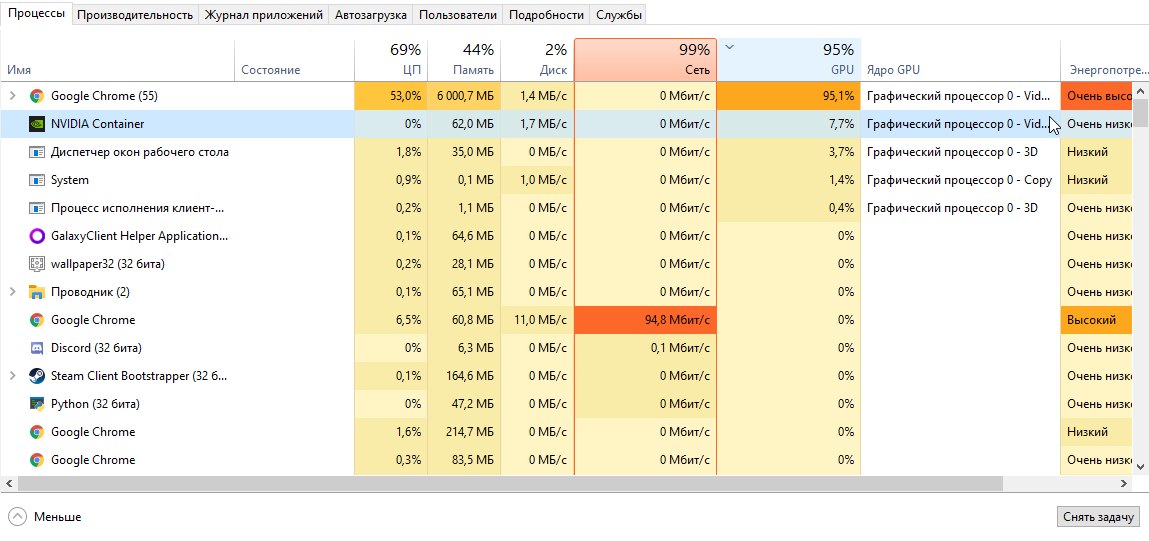Sort by the ЦП column header
This screenshot has height=541, width=1149.
click(x=391, y=60)
